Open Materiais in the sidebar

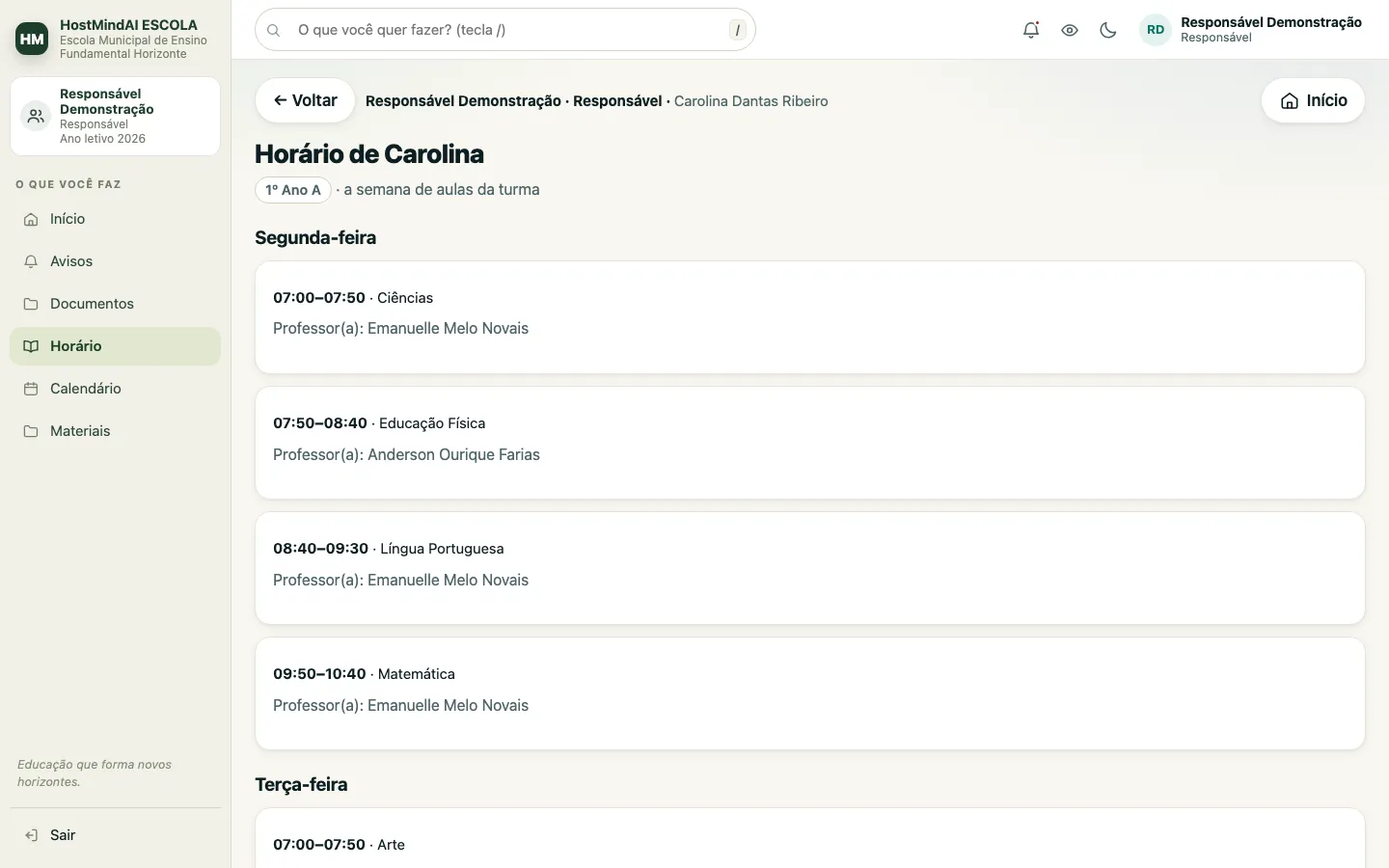click(115, 431)
